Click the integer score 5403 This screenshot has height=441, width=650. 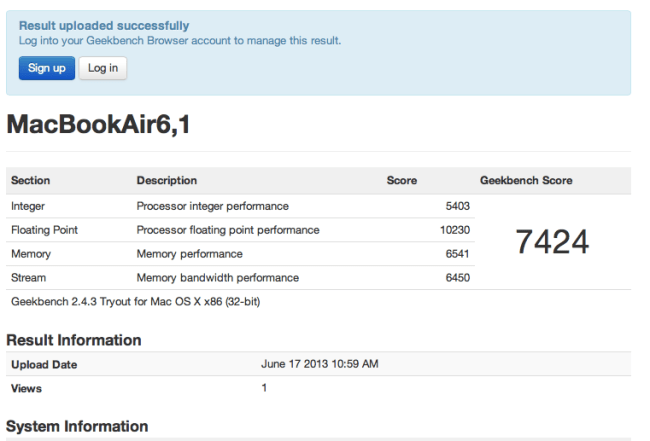pos(457,206)
